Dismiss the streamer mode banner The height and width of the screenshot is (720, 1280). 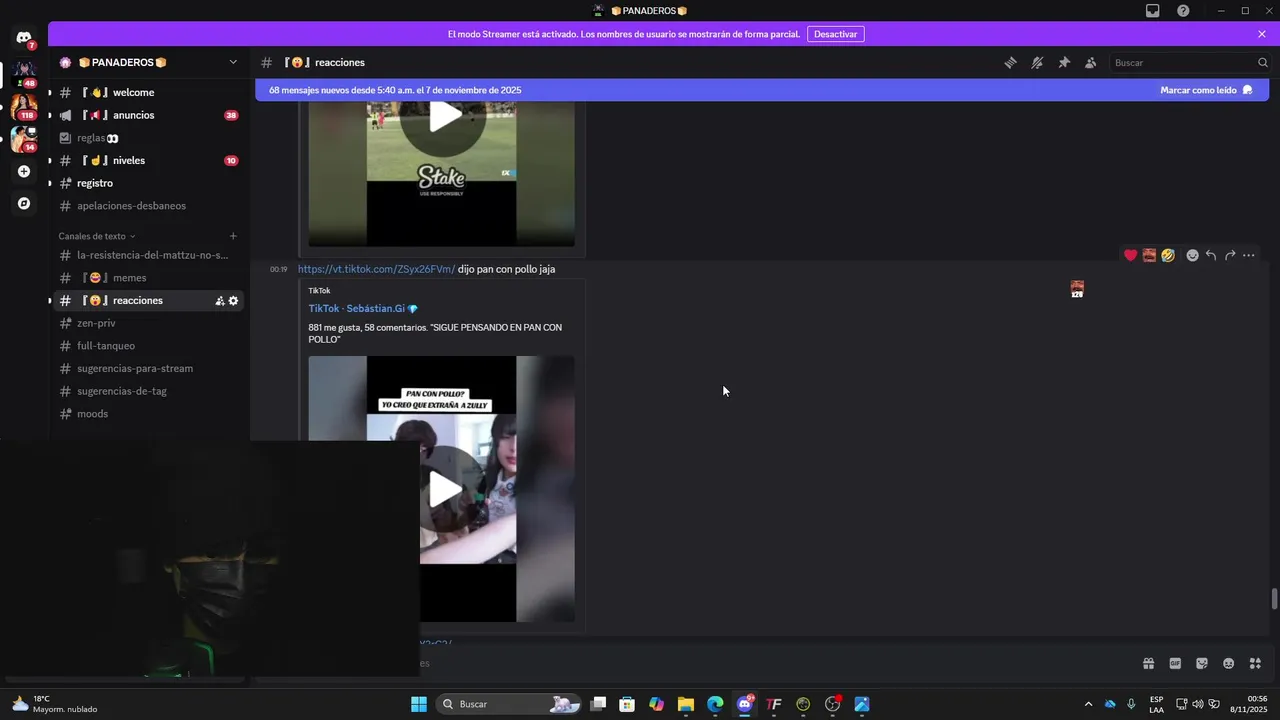pyautogui.click(x=1262, y=34)
